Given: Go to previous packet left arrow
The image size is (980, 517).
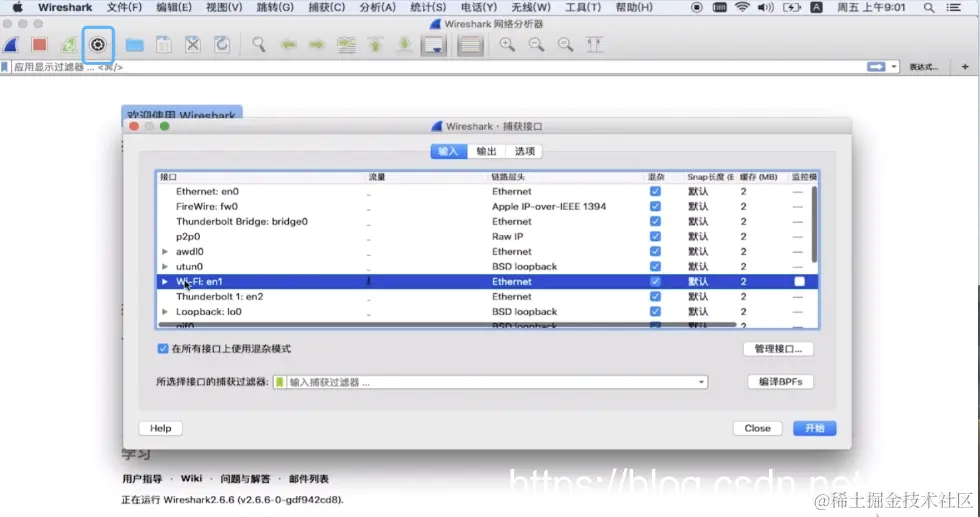Looking at the screenshot, I should click(288, 45).
